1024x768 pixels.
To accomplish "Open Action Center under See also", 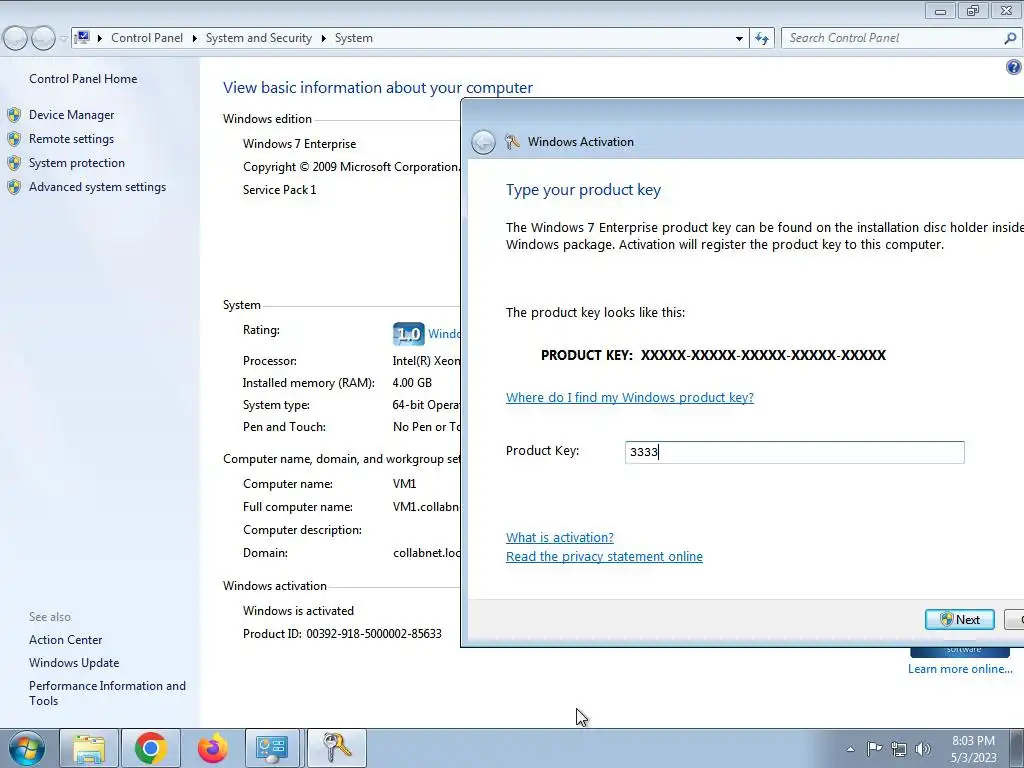I will pos(65,640).
